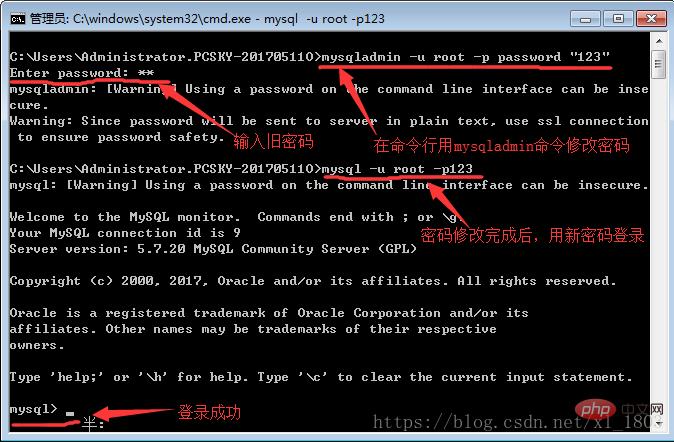Open the blog.csdn.net watermark link
The image size is (674, 442).
(512, 422)
